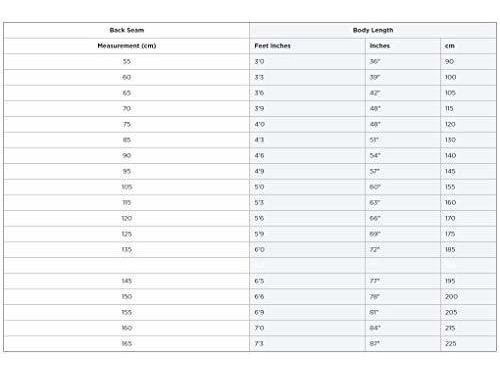Viewport: 500px width, 376px height.
Task: Click the 7'0 feet inches cell
Action: [307, 328]
